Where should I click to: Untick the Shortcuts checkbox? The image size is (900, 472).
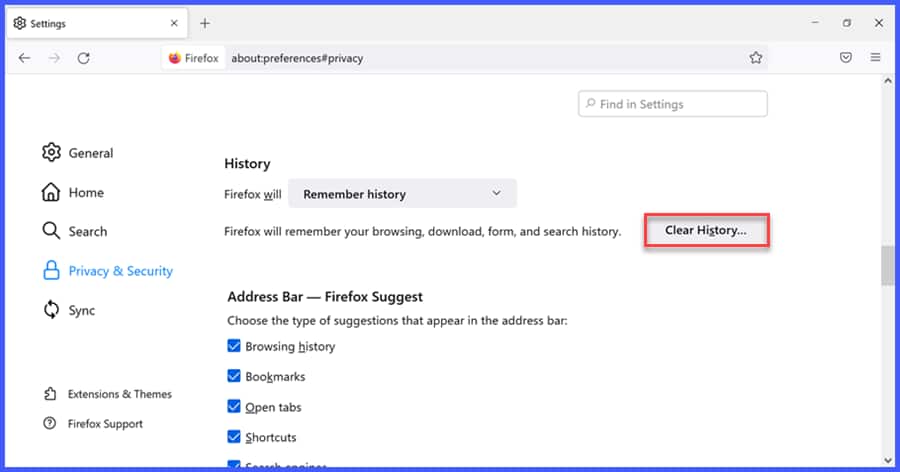click(x=234, y=437)
